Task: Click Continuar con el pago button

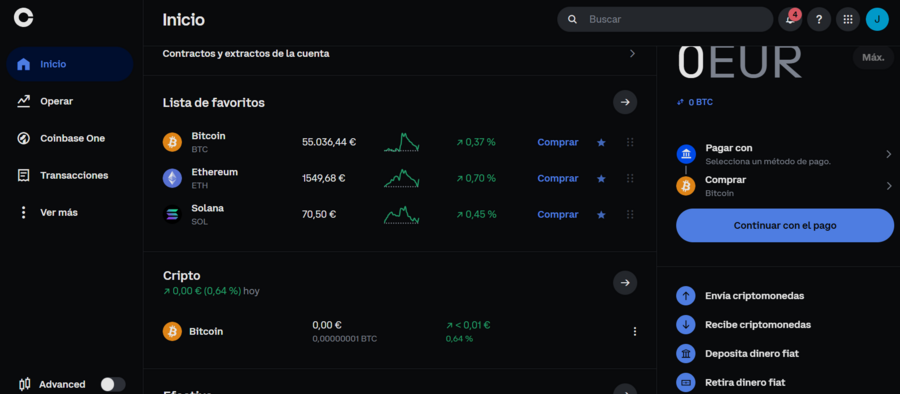Action: pos(785,225)
